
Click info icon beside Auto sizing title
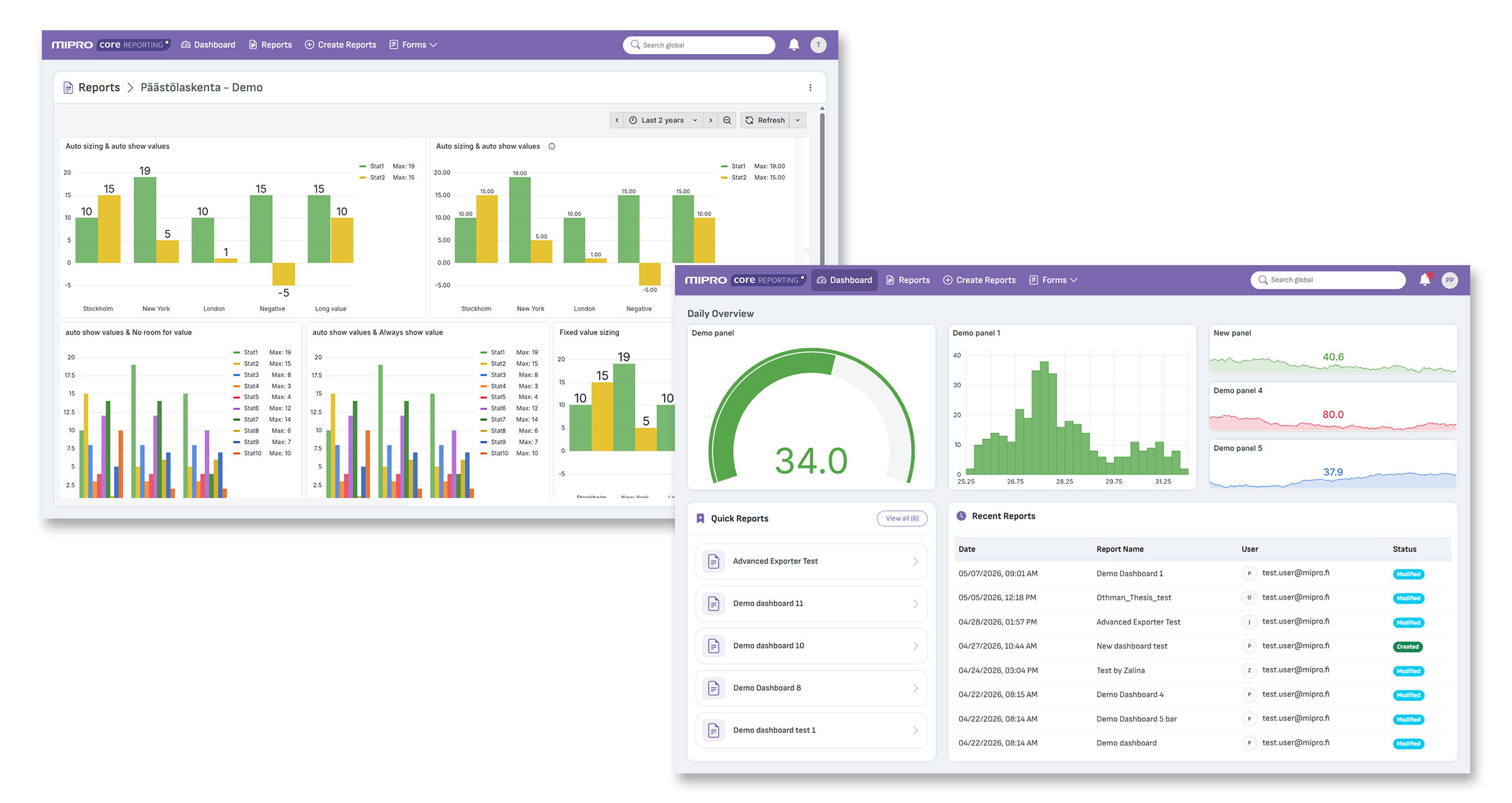click(x=552, y=147)
